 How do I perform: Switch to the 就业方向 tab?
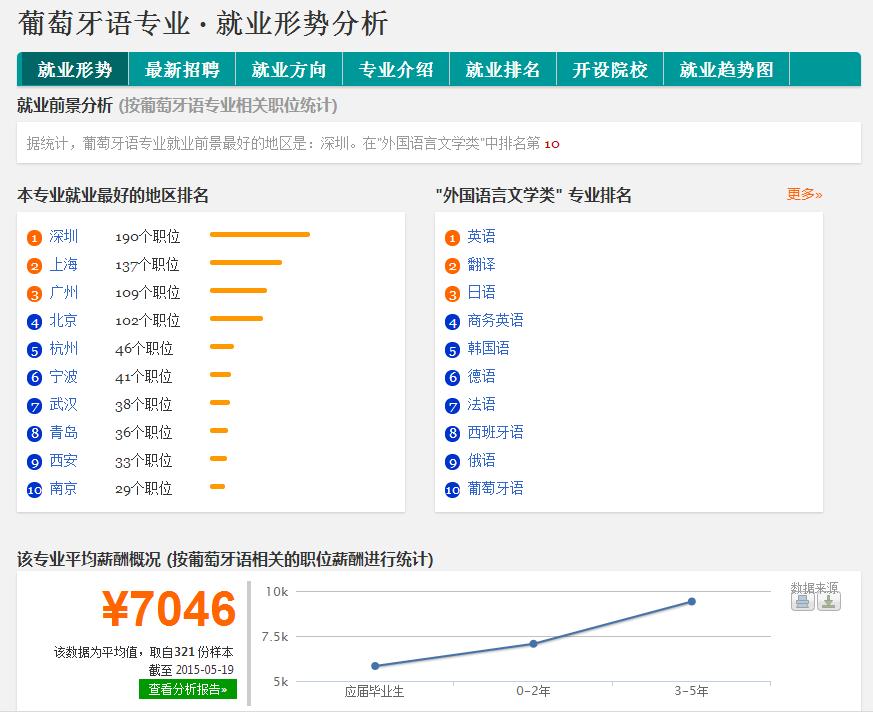click(289, 70)
